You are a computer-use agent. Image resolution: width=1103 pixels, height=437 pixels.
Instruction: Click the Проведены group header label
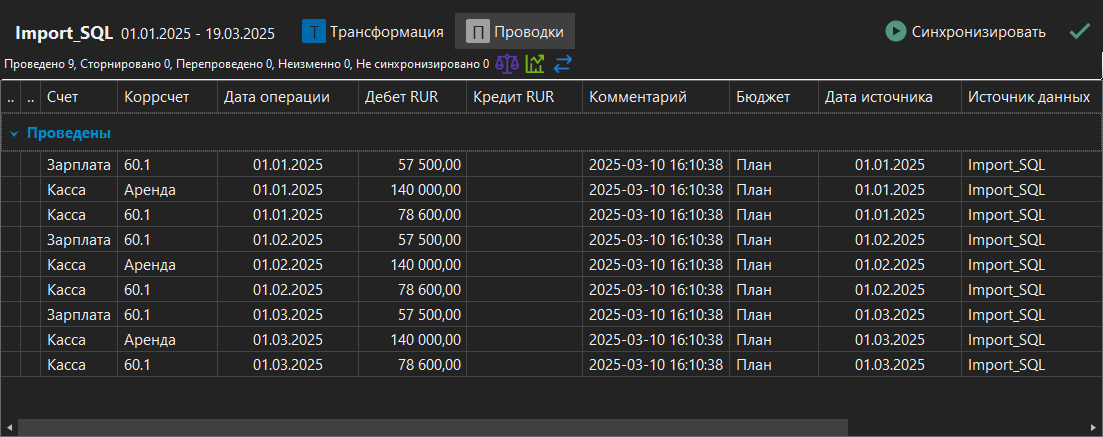(x=68, y=133)
